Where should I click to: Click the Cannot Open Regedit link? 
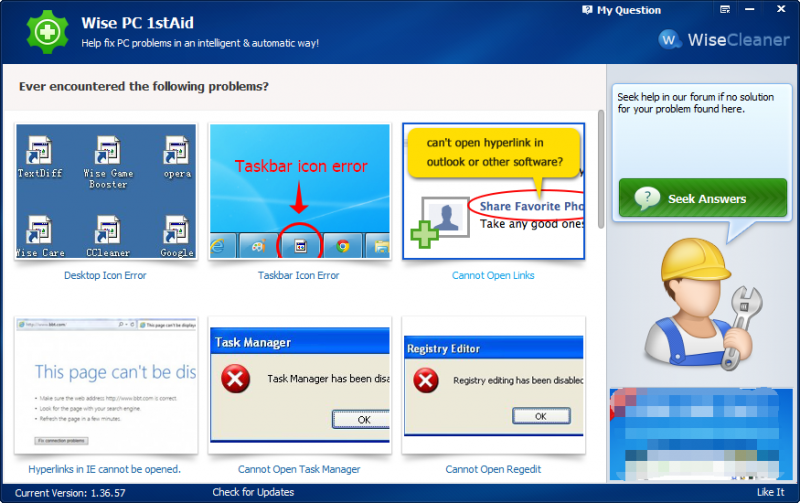pos(493,469)
